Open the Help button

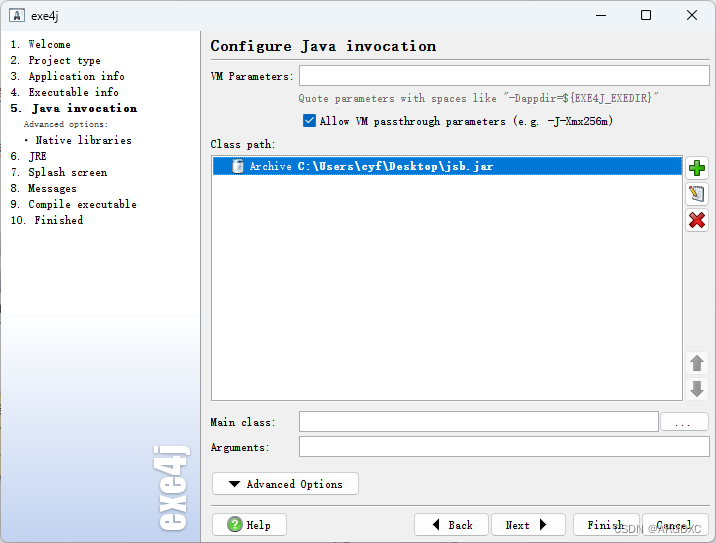coord(249,525)
